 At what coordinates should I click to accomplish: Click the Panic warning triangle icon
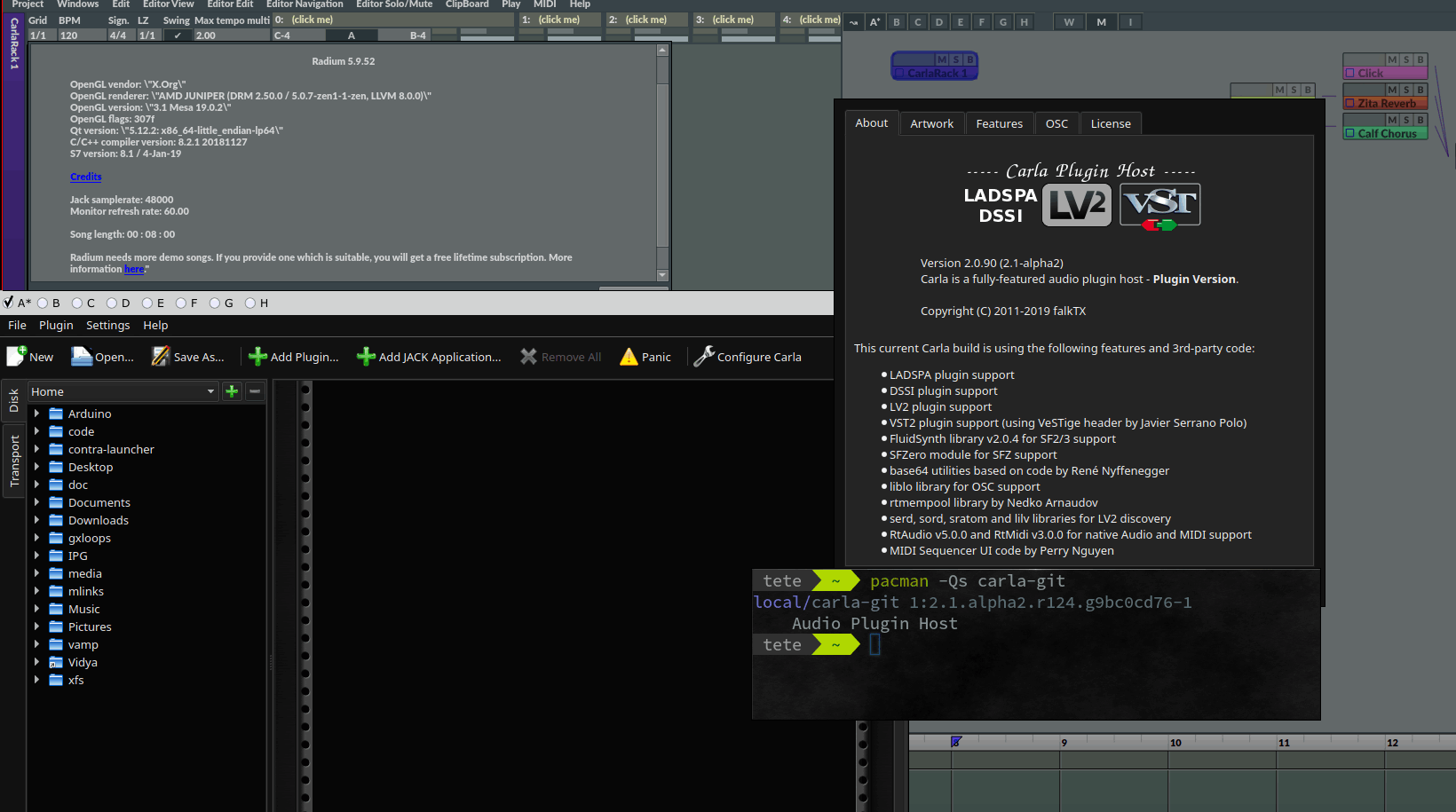pyautogui.click(x=629, y=356)
